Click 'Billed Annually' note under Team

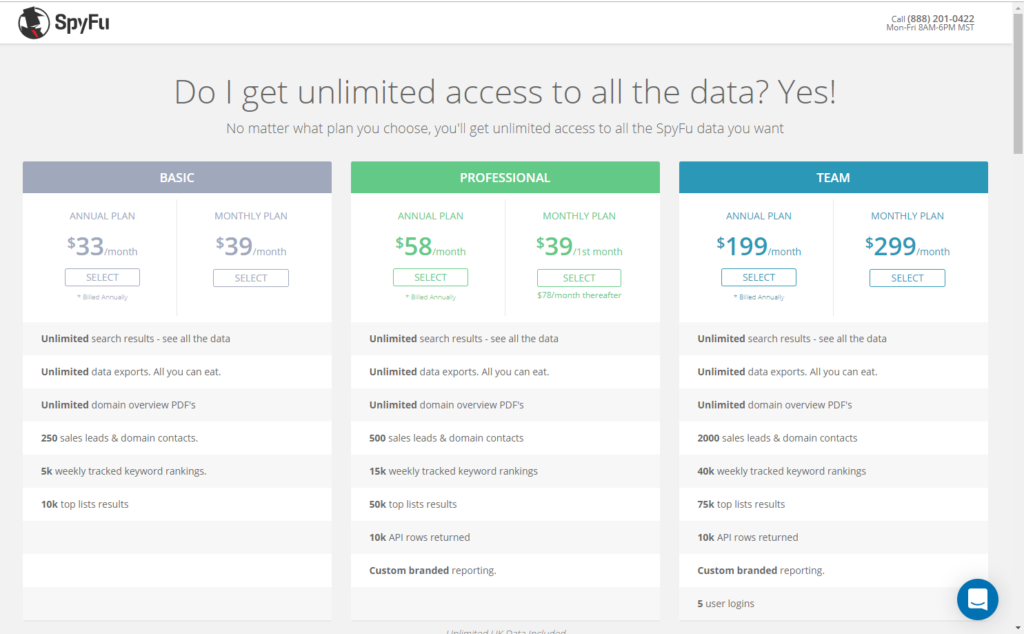(759, 297)
